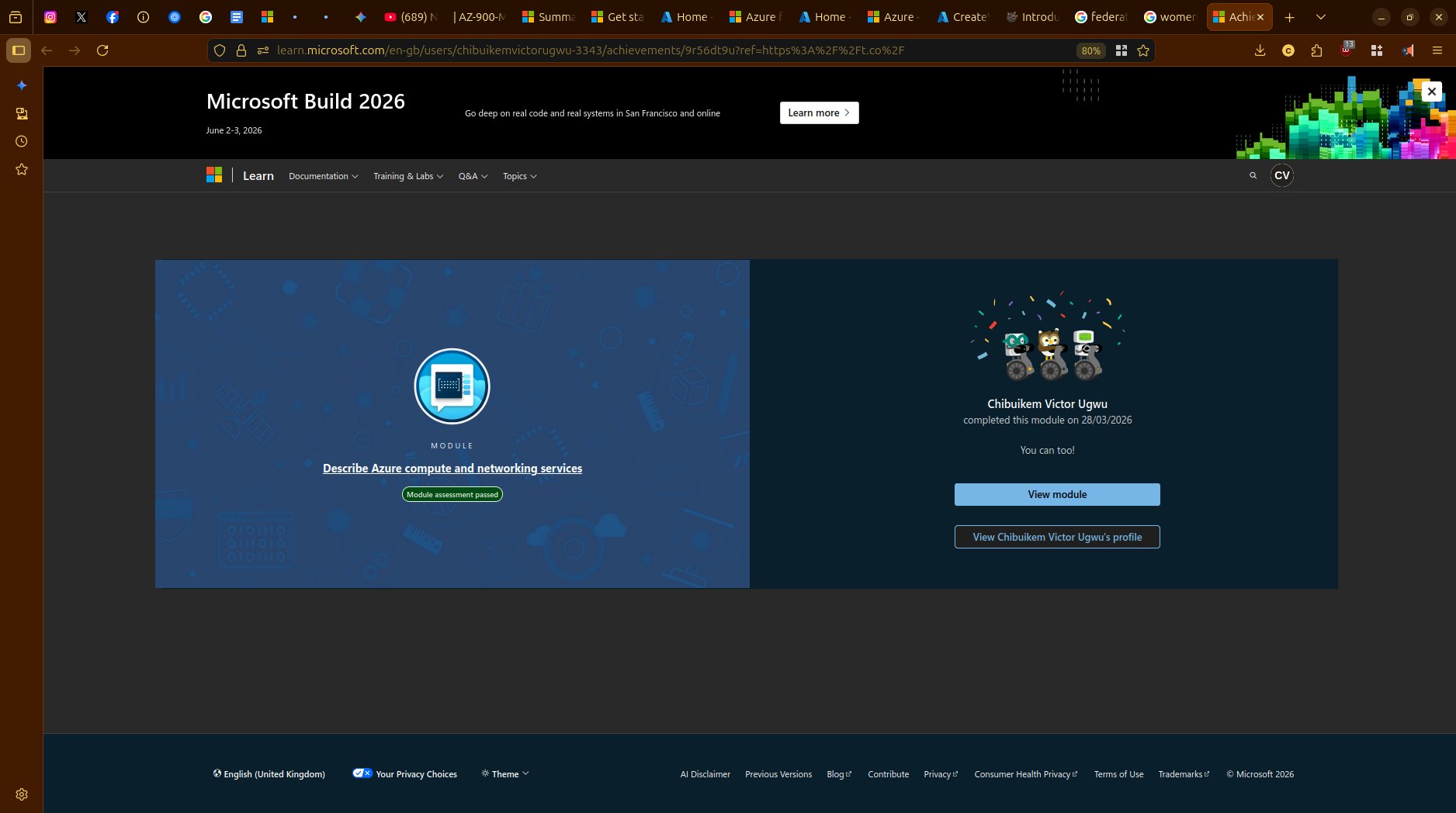Open synced tabs in the sidebar
The image size is (1456, 813).
click(22, 113)
